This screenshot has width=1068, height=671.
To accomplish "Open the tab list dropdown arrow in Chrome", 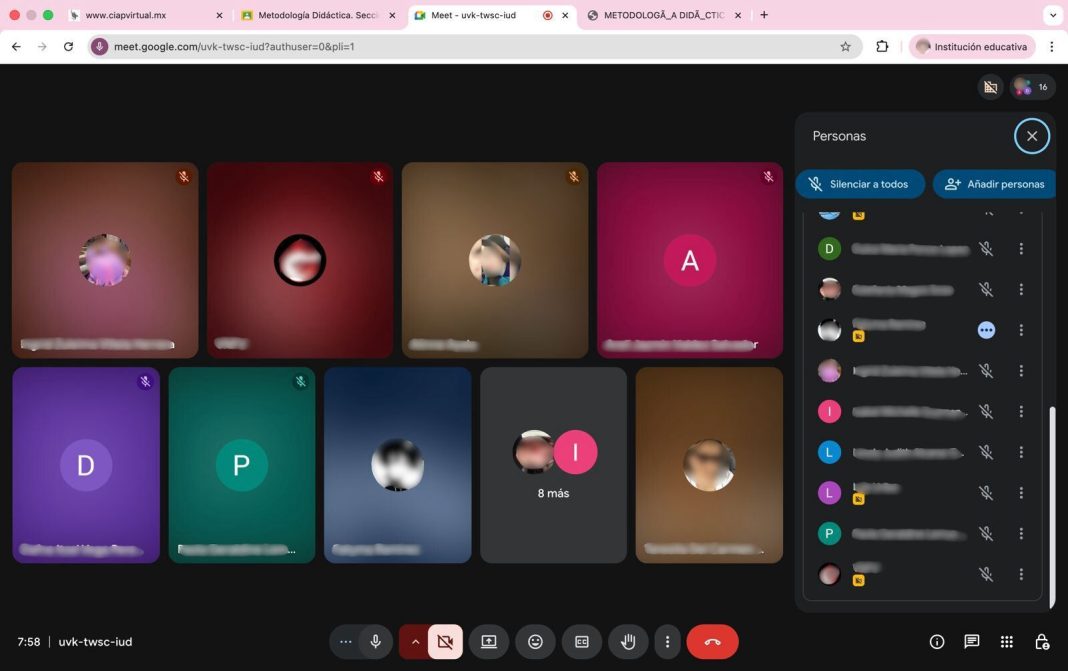I will pyautogui.click(x=1052, y=15).
